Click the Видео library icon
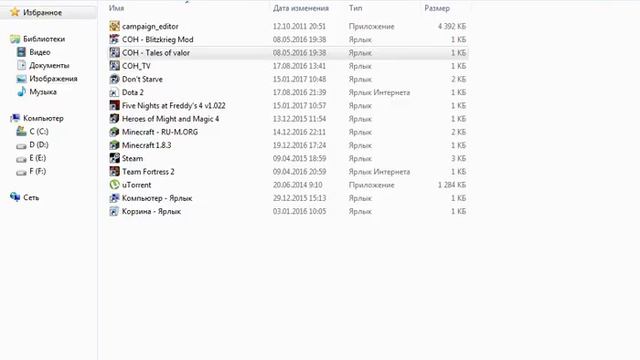The height and width of the screenshot is (360, 640). pos(21,52)
